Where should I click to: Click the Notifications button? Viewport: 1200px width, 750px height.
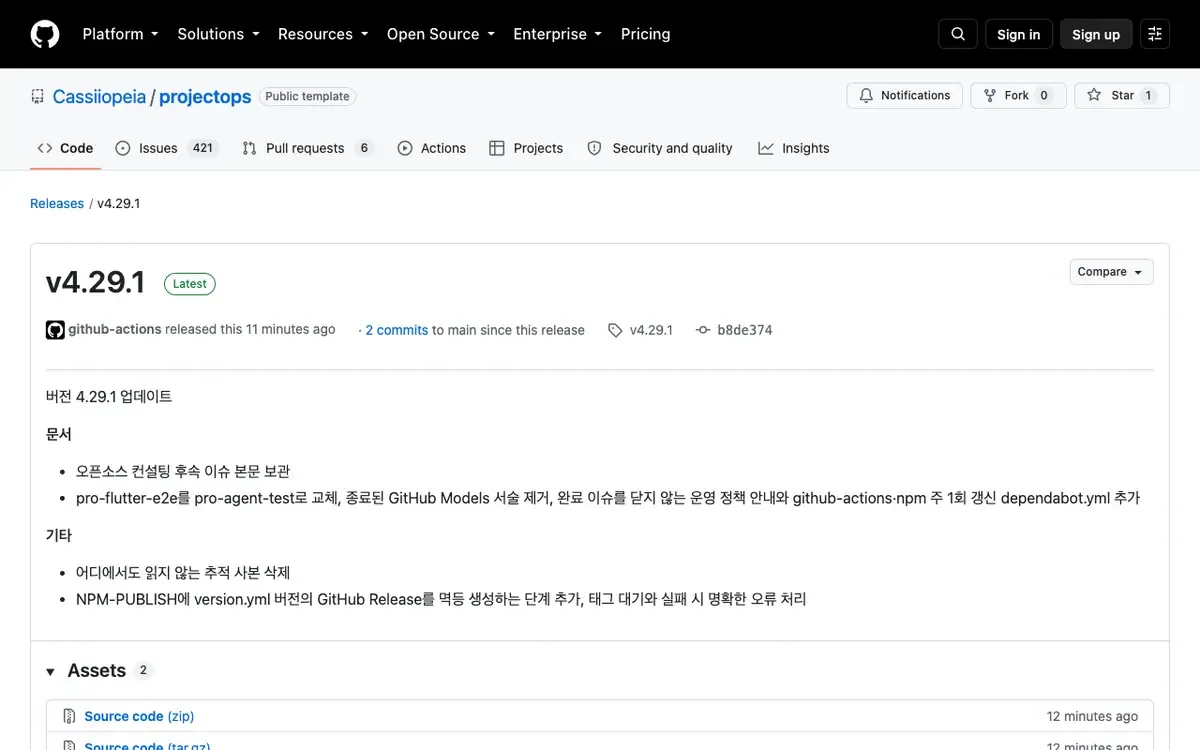(x=905, y=96)
